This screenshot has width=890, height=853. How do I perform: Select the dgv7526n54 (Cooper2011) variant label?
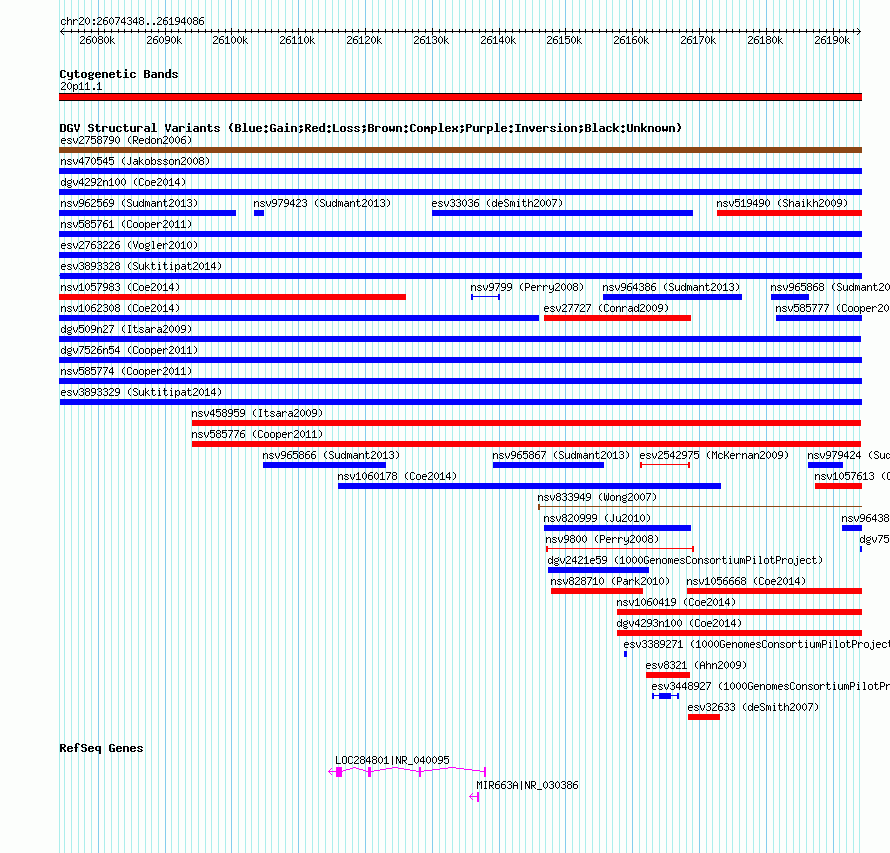click(x=129, y=350)
